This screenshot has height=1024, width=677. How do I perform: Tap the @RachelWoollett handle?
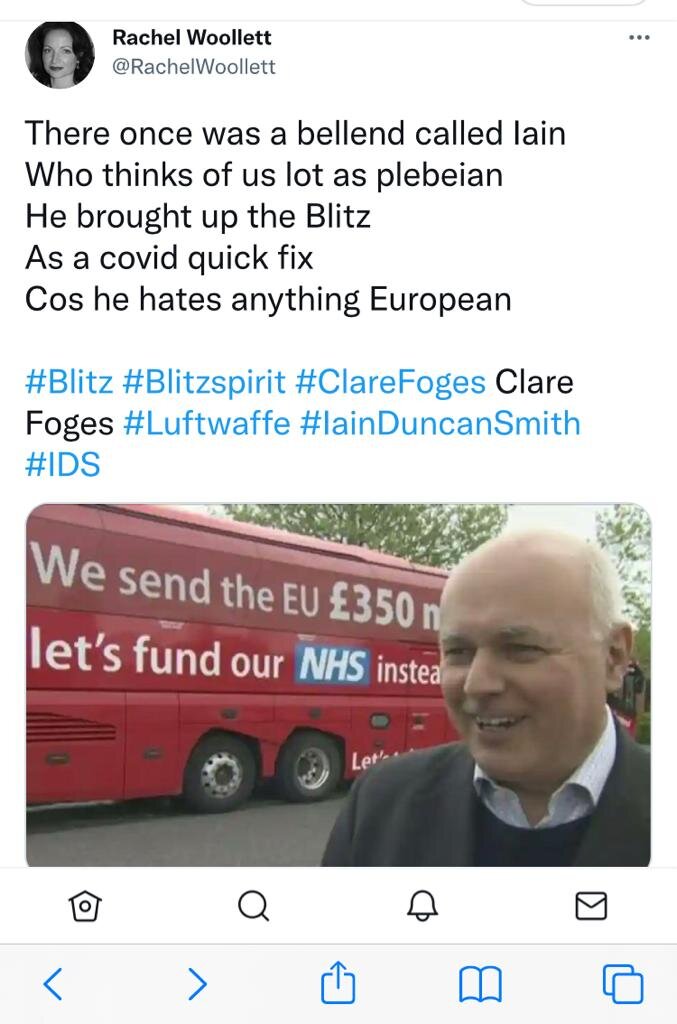pos(194,67)
